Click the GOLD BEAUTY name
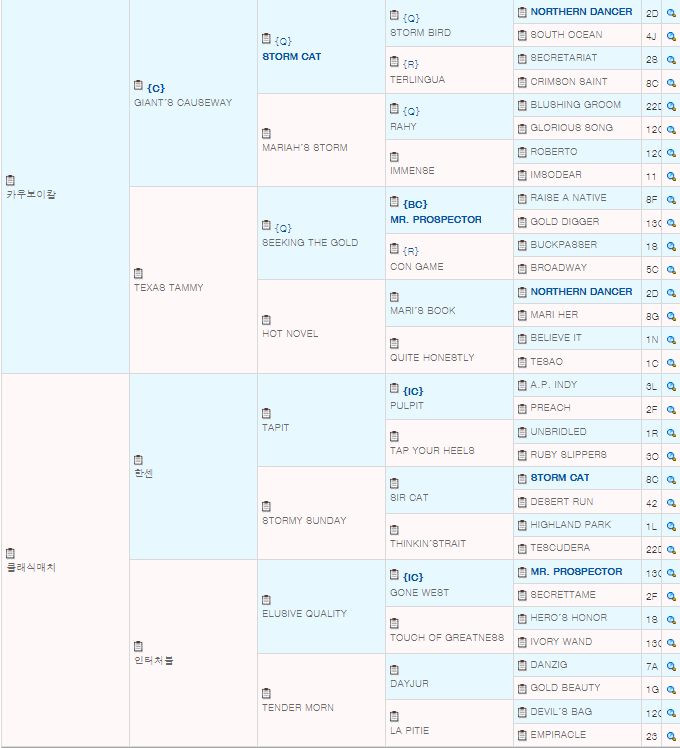 (x=565, y=688)
